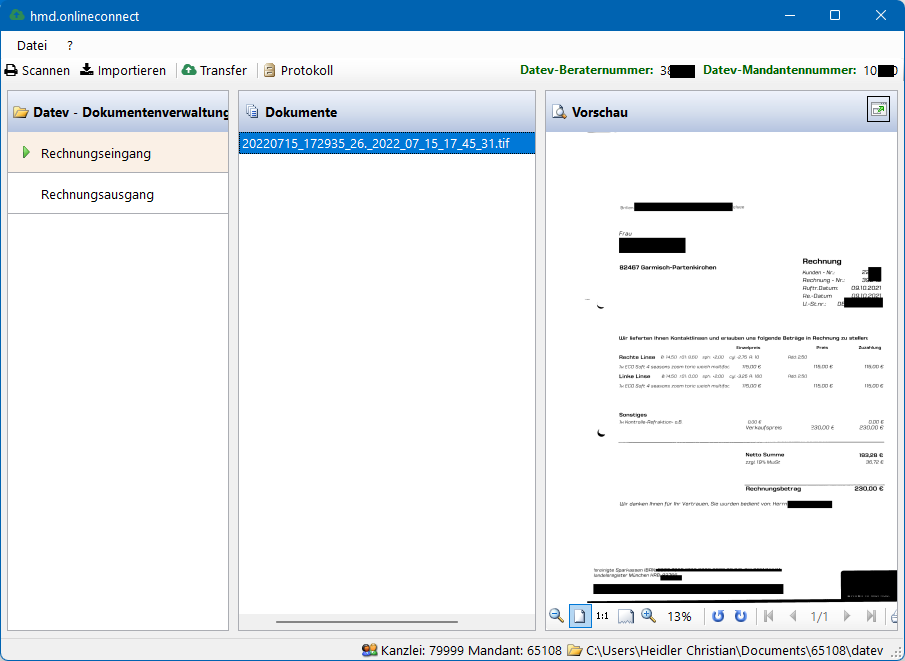Click the 13% zoom level control

(678, 616)
